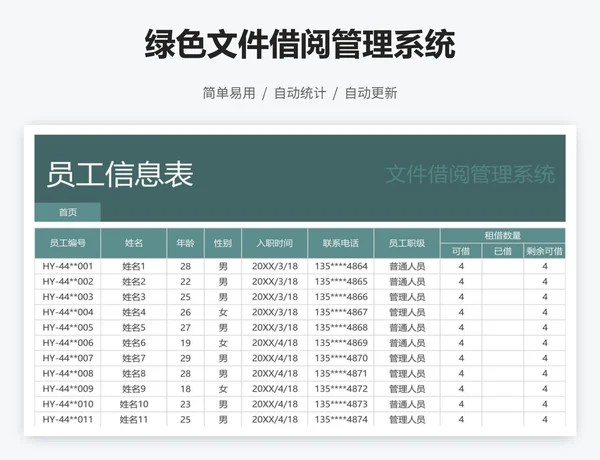Click phone cell 135****4866
The height and width of the screenshot is (460, 600).
[341, 297]
